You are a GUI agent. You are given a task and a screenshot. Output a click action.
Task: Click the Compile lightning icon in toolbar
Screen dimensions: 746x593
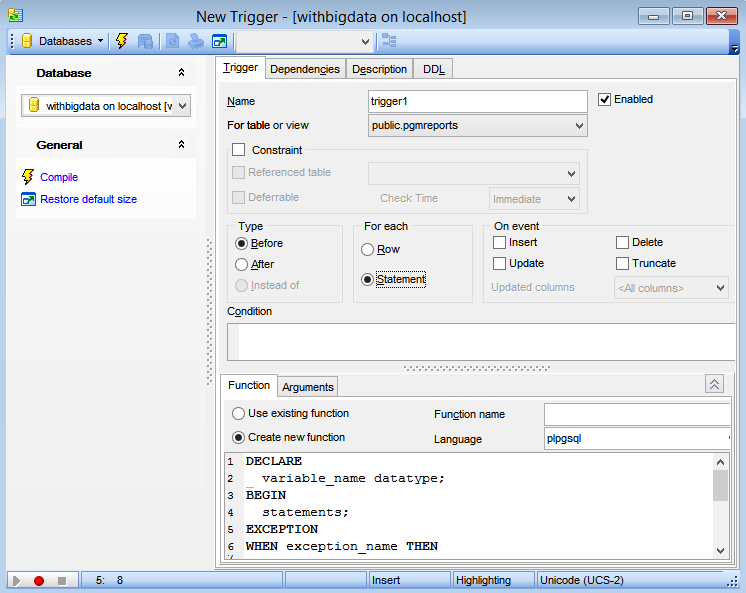pos(122,41)
